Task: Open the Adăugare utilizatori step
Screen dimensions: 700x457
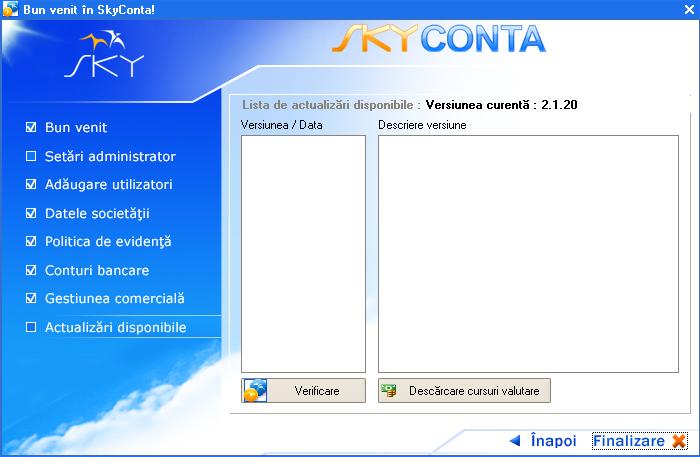Action: pos(108,184)
